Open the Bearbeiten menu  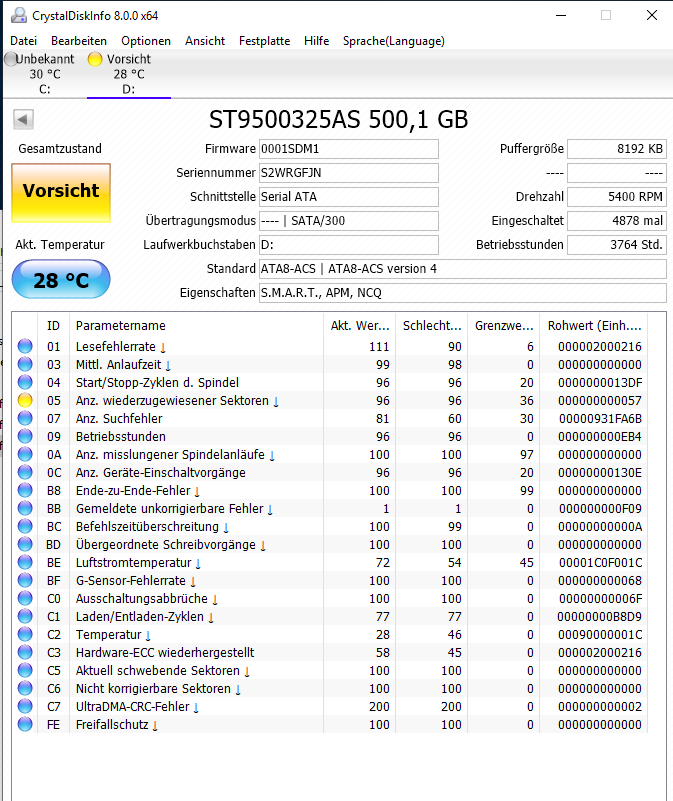(x=79, y=41)
